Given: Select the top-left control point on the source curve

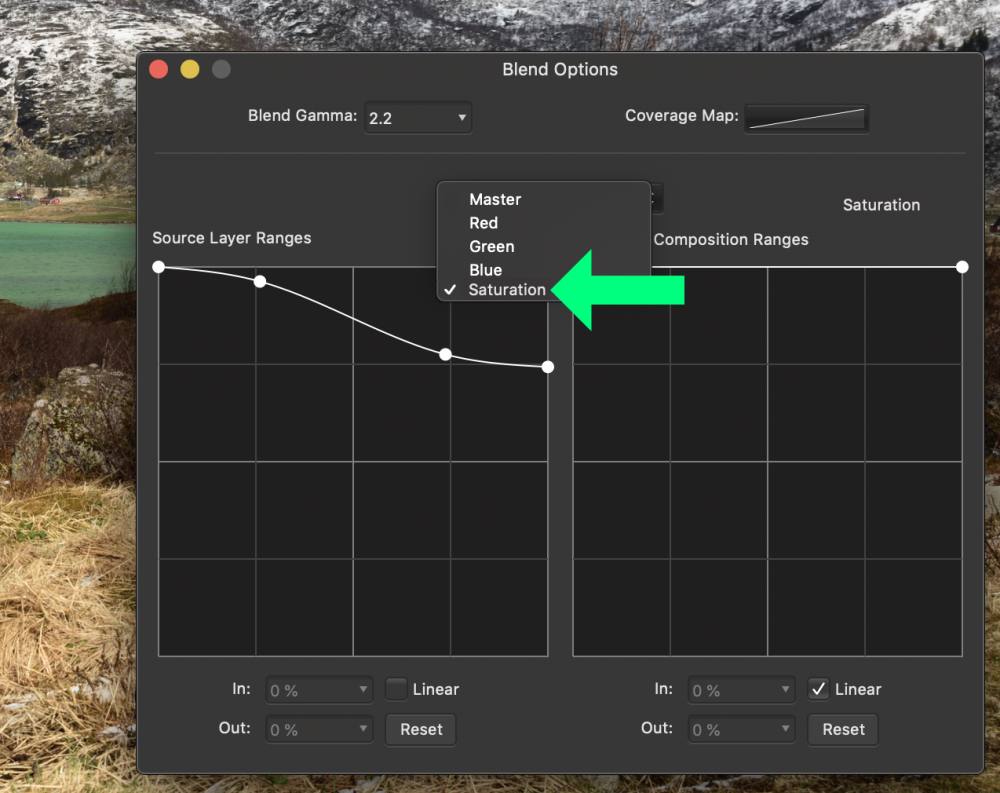Looking at the screenshot, I should 160,267.
